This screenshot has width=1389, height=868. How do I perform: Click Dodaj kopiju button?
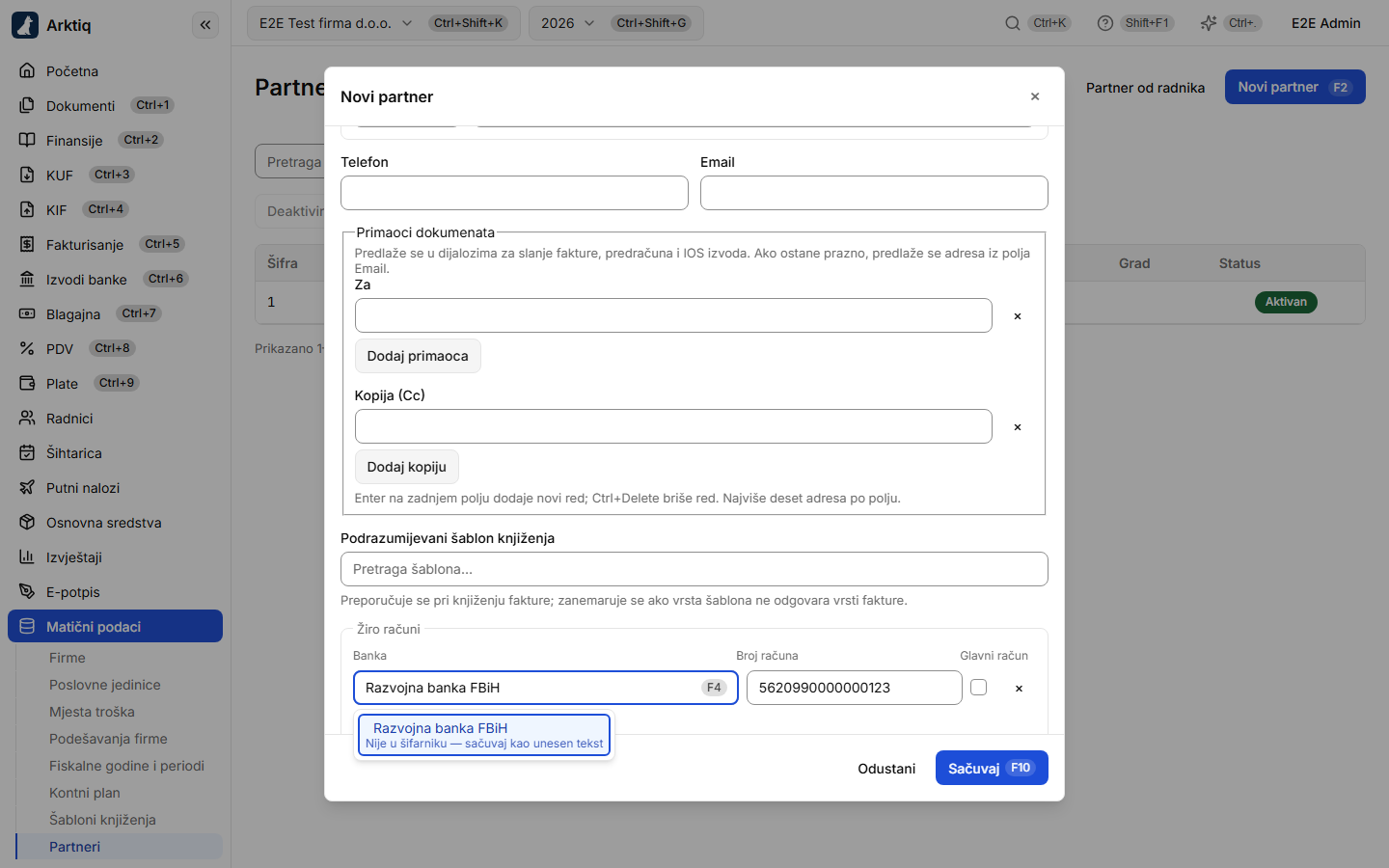[407, 467]
